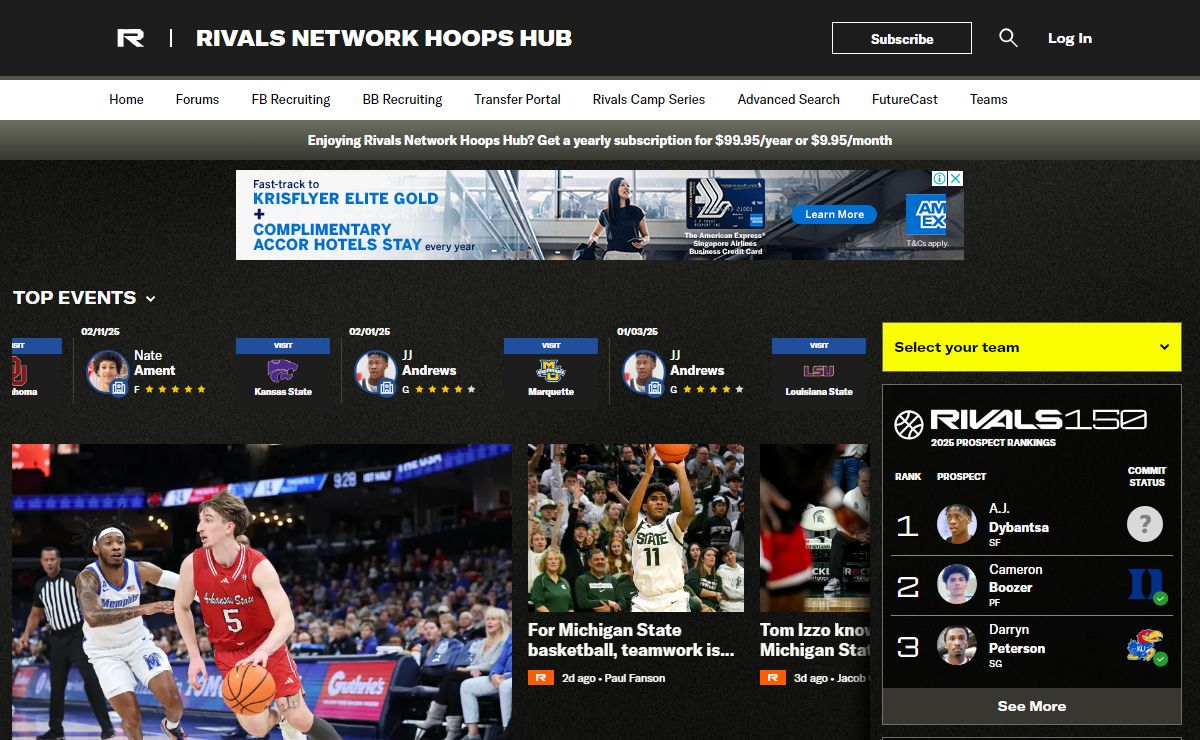Click the '2d ago · Paul Fanson' byline text
Image resolution: width=1200 pixels, height=740 pixels.
tap(613, 678)
